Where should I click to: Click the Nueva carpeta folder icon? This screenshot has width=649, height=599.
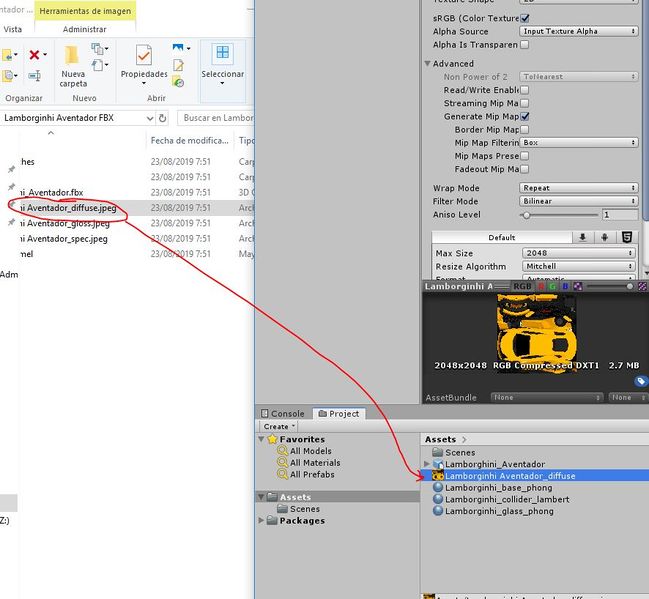(72, 55)
